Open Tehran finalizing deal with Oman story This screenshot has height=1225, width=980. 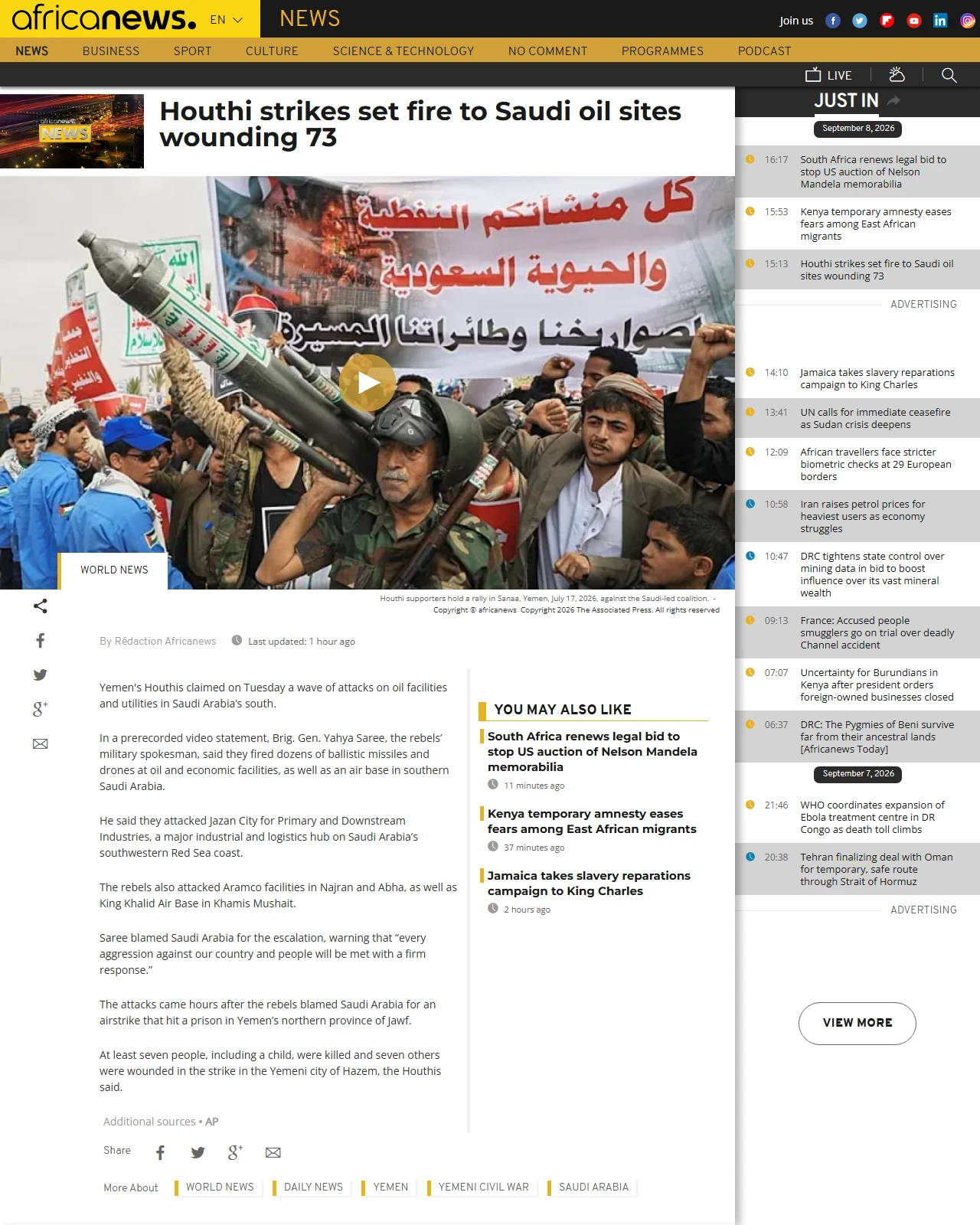click(x=877, y=869)
